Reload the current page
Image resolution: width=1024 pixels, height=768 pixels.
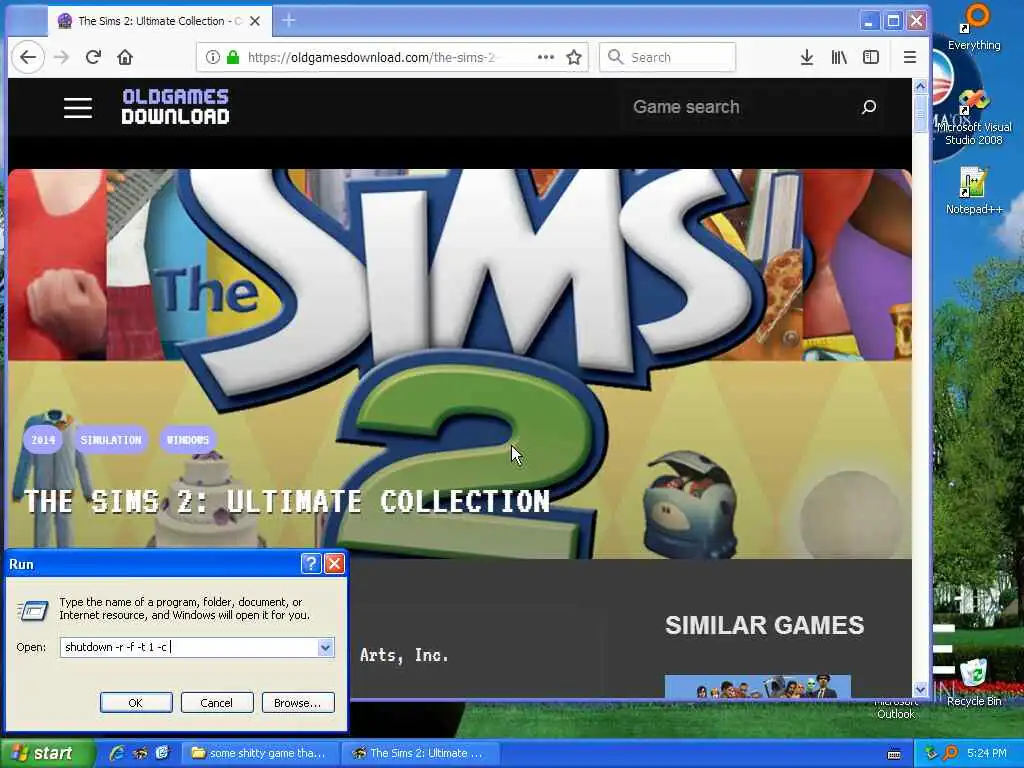click(93, 57)
